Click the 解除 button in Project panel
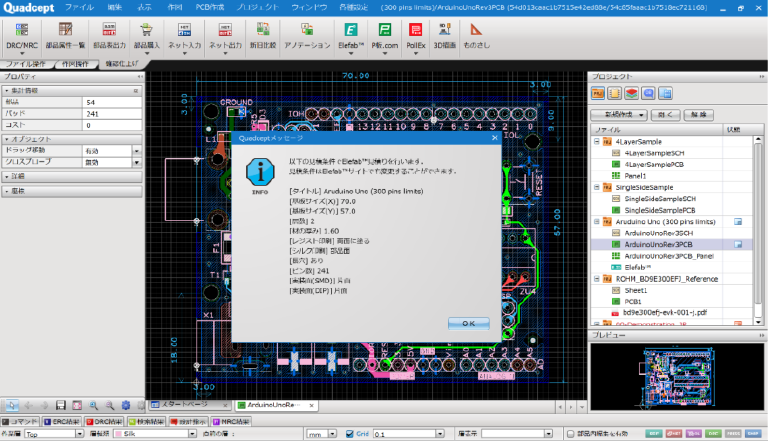The width and height of the screenshot is (768, 441). click(x=698, y=115)
